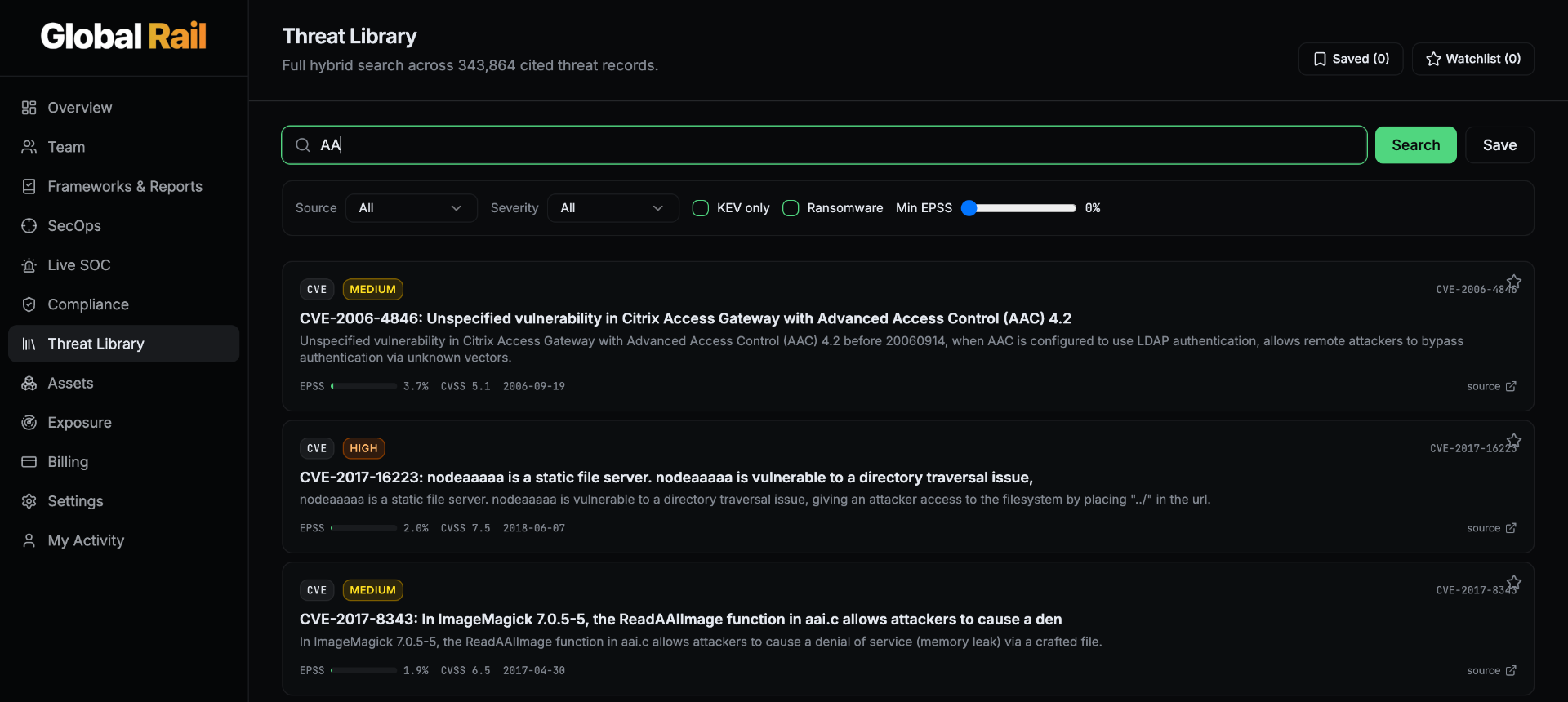Click the Save search button
Image resolution: width=1568 pixels, height=702 pixels.
point(1499,145)
